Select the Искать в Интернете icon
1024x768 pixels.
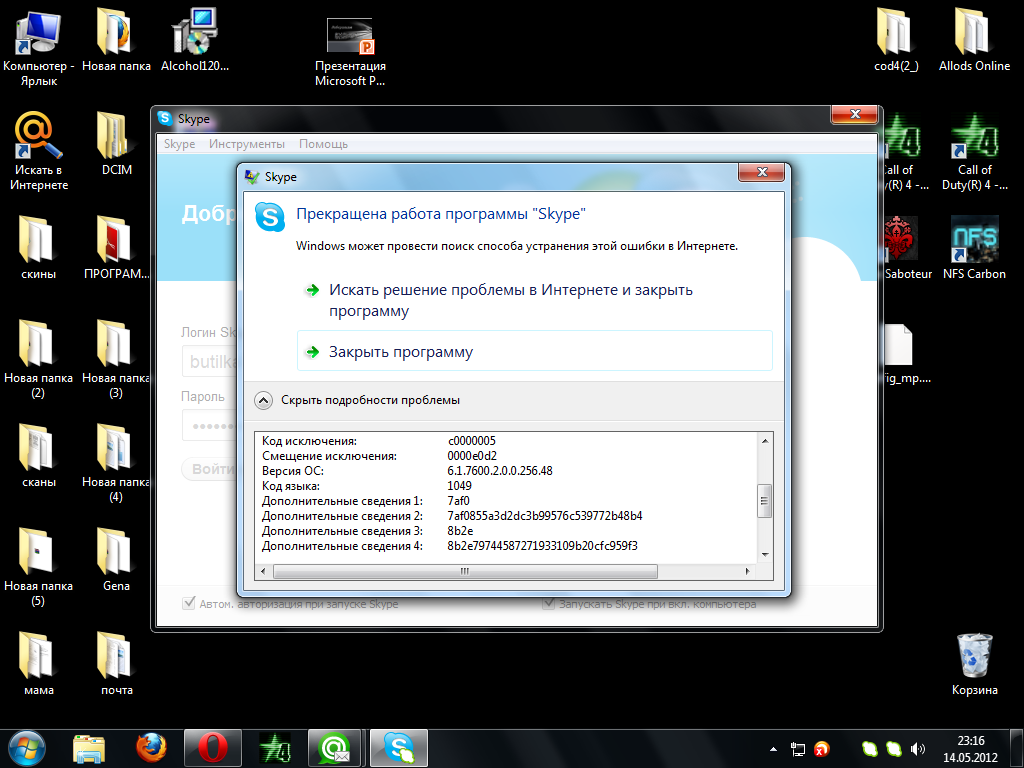[x=39, y=152]
